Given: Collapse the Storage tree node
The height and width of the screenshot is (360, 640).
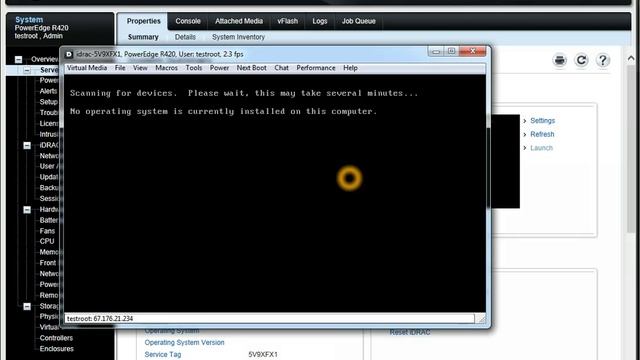Looking at the screenshot, I should 27,306.
